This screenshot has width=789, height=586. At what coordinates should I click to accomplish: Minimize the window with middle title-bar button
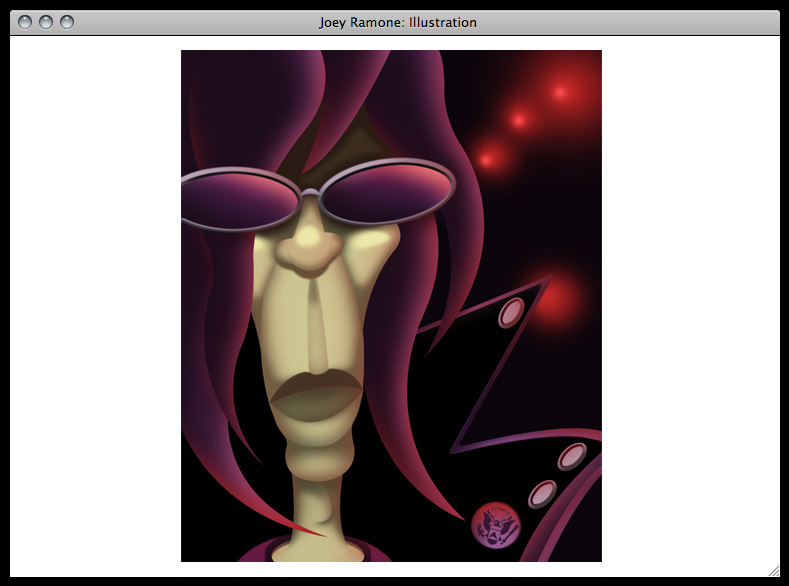(x=46, y=22)
